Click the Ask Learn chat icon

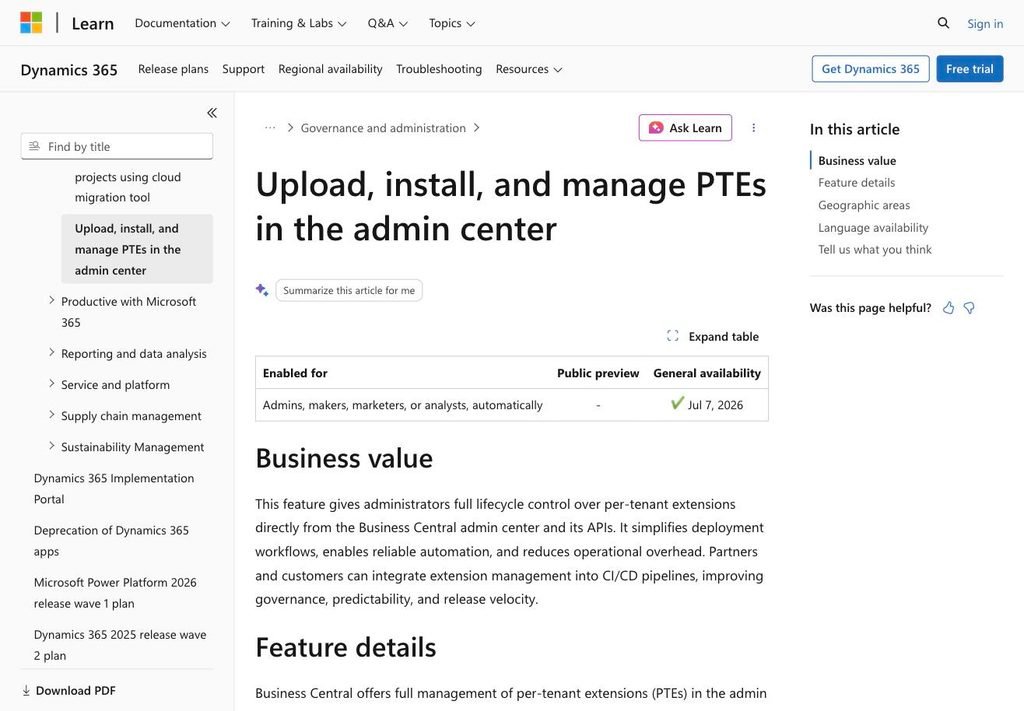point(656,128)
